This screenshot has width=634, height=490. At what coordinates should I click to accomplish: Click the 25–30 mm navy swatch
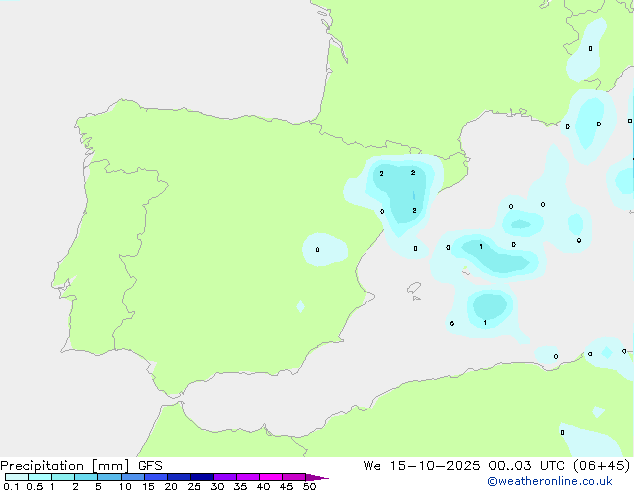202,477
